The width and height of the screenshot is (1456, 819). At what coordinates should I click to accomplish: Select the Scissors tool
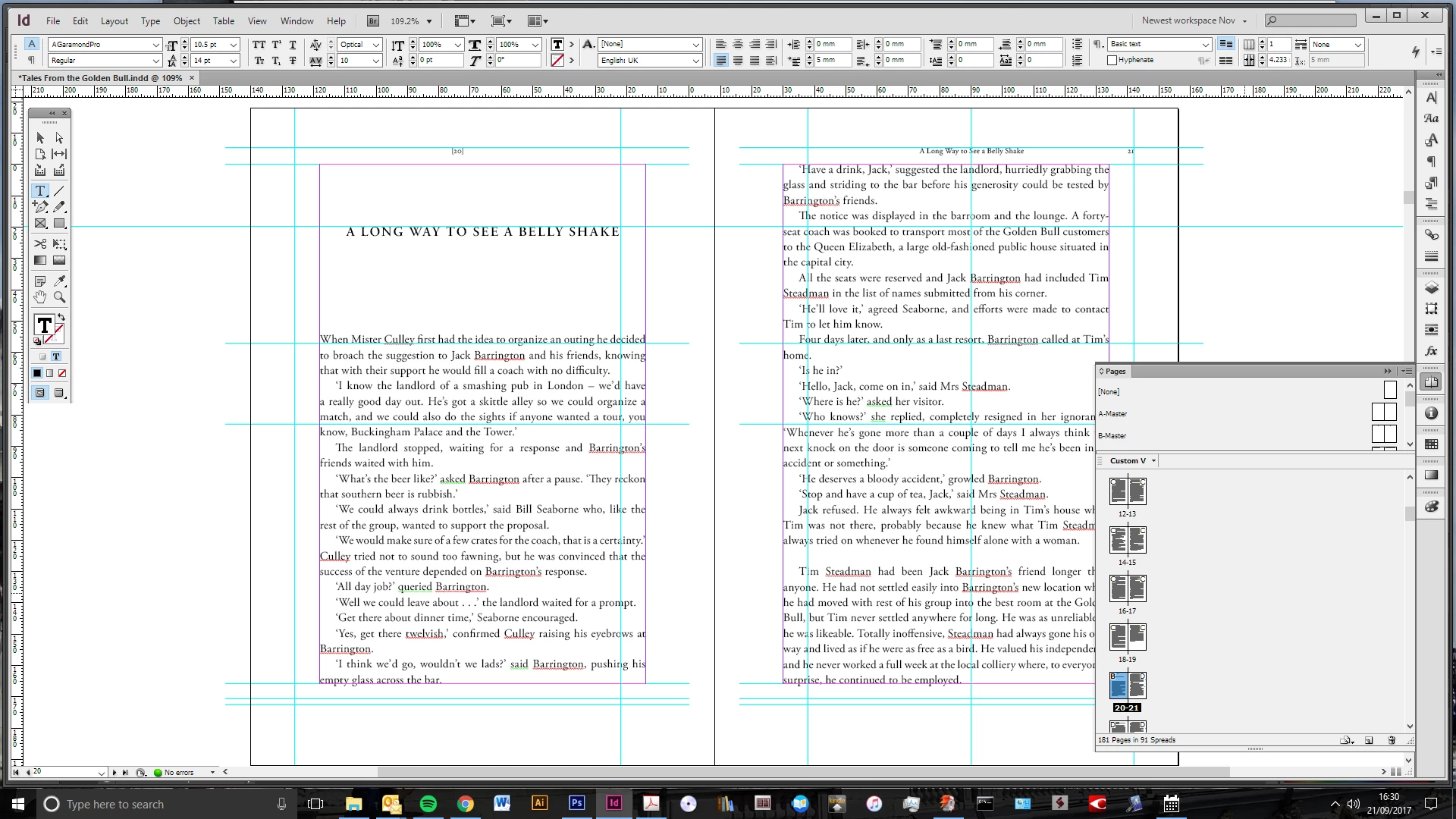click(40, 243)
